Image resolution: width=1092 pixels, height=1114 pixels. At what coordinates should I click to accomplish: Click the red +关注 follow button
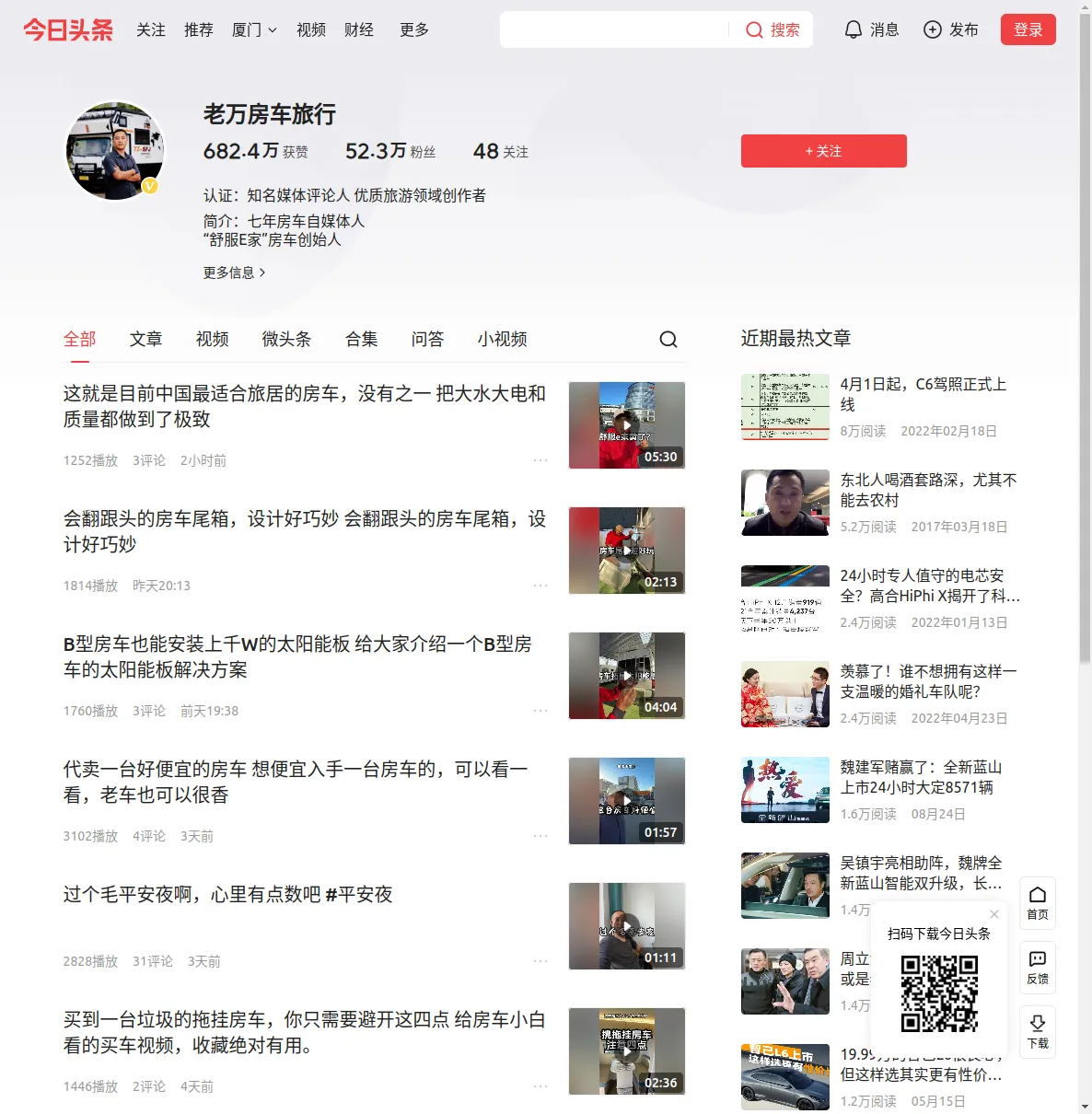[x=824, y=151]
